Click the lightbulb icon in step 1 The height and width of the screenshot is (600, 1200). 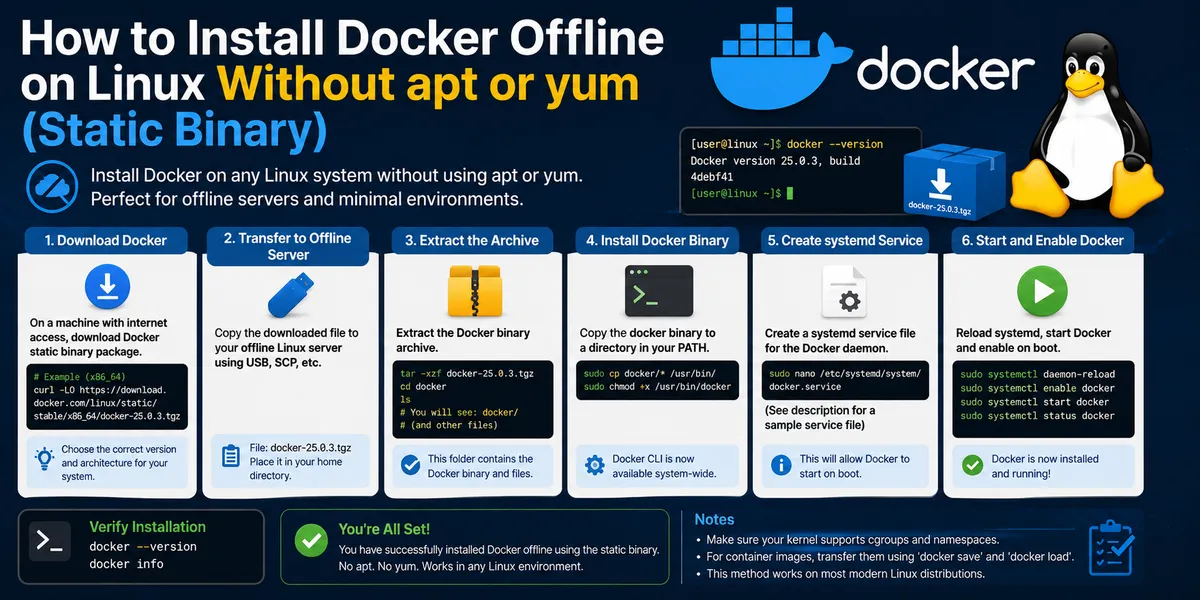click(x=44, y=460)
